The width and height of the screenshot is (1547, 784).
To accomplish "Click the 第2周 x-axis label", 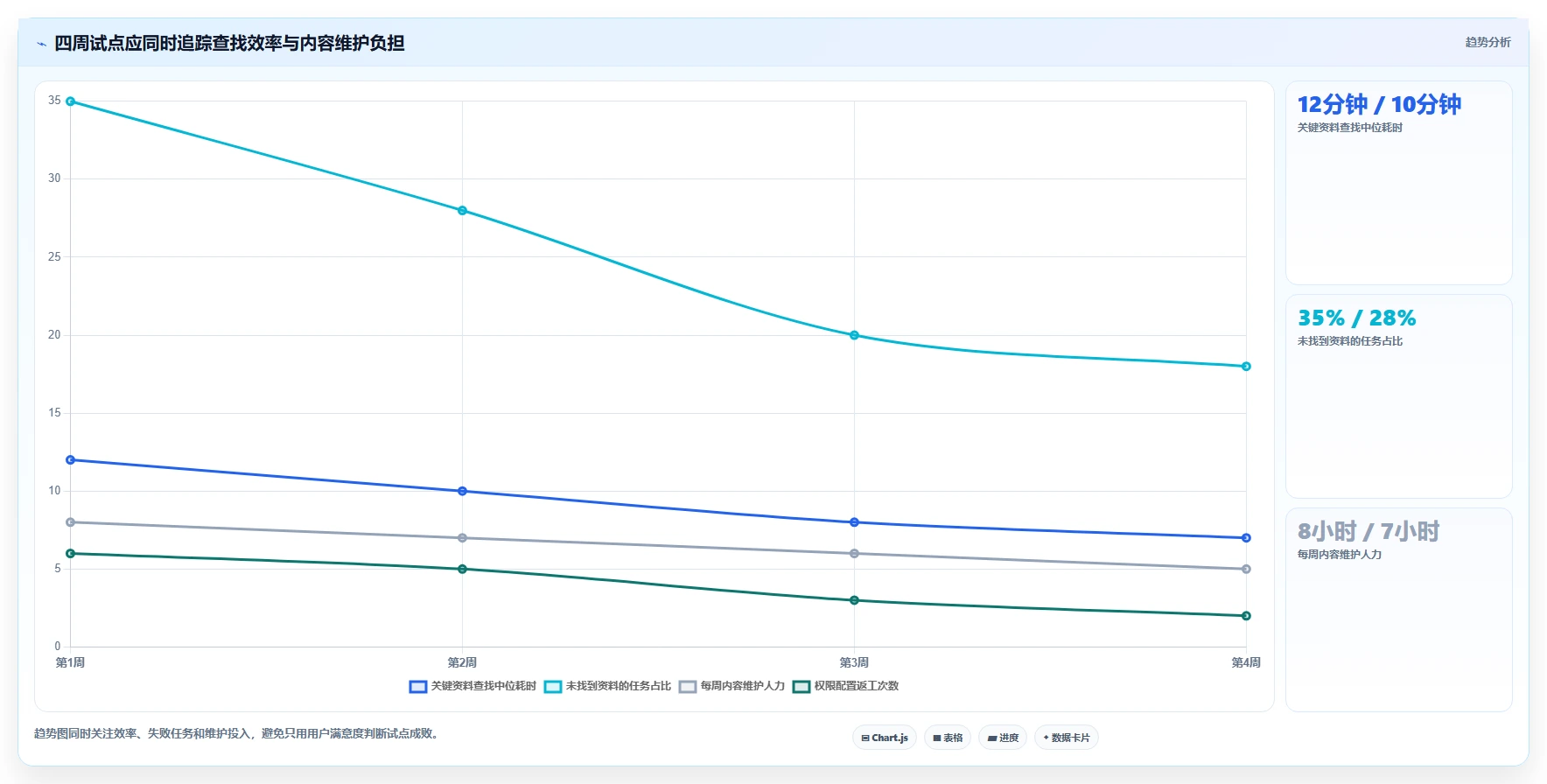I will pos(463,662).
